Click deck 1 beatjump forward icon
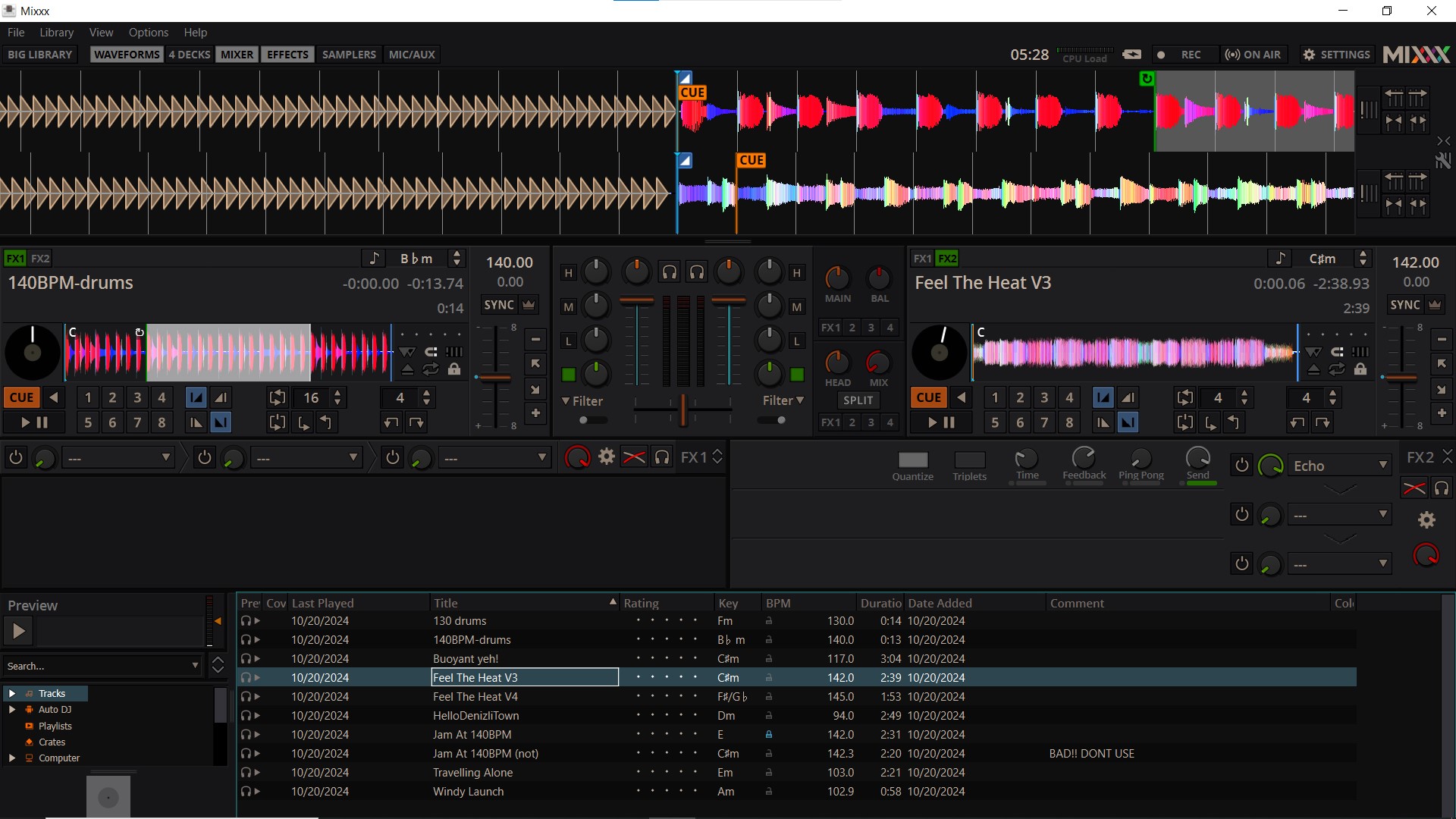Screen dimensions: 1456x819 [x=416, y=422]
